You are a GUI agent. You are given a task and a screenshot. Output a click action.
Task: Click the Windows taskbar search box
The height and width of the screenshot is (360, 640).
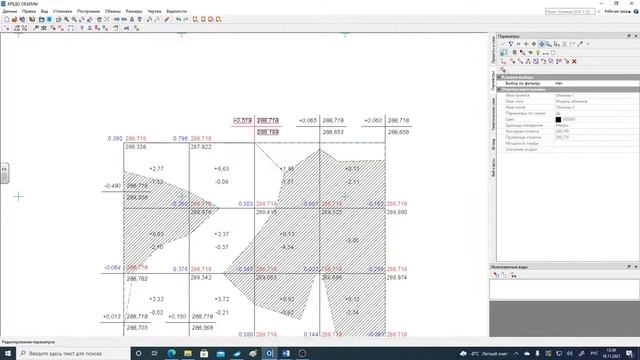[x=73, y=353]
